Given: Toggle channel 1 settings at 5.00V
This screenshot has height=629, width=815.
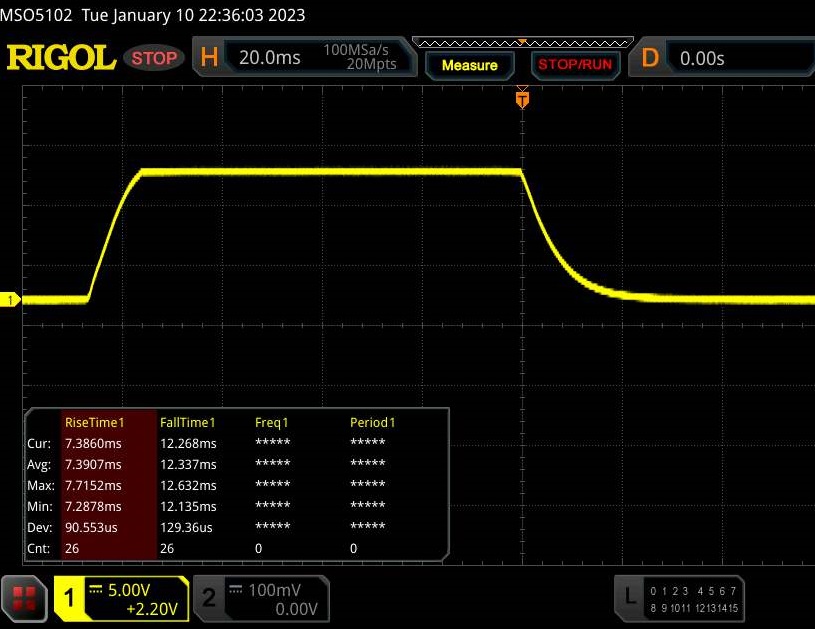Looking at the screenshot, I should click(x=121, y=598).
